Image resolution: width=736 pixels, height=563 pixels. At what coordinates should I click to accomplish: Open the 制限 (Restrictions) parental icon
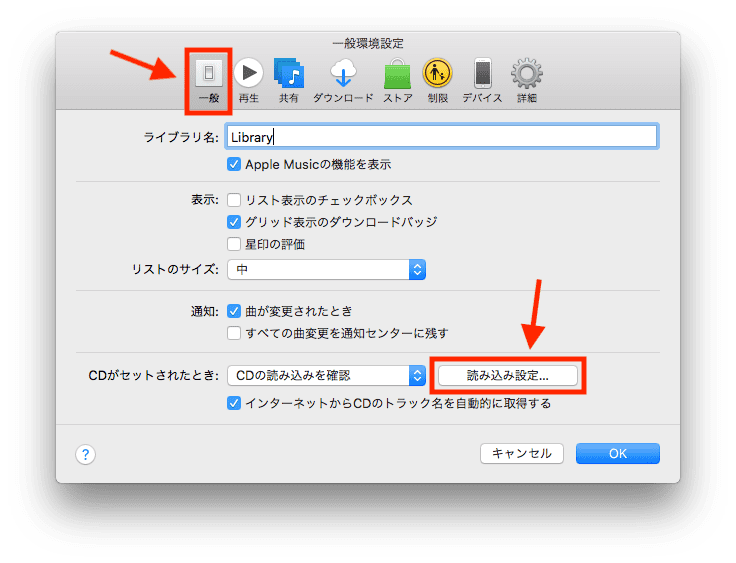437,80
